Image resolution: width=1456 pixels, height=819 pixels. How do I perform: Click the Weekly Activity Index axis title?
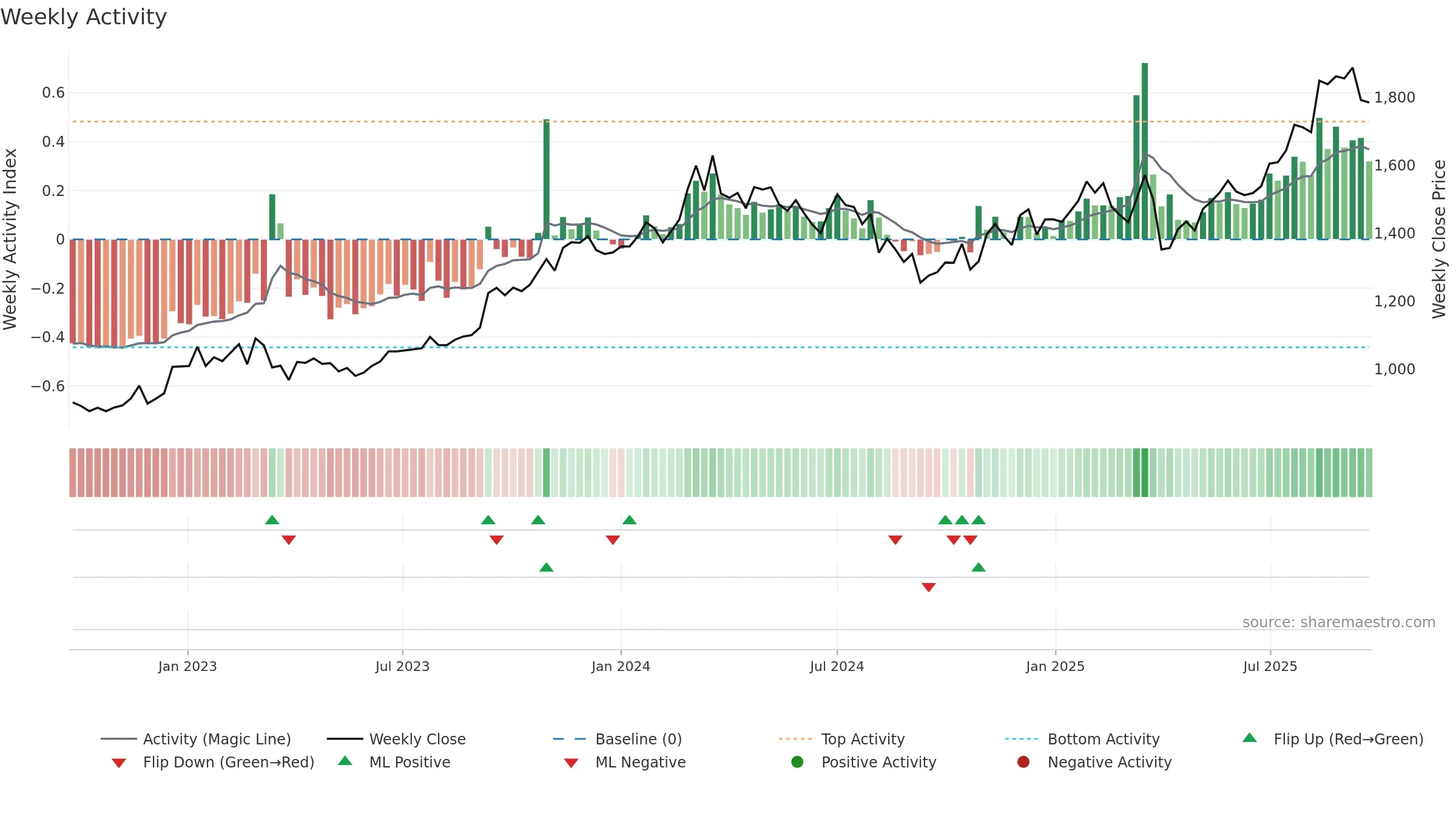(10, 239)
